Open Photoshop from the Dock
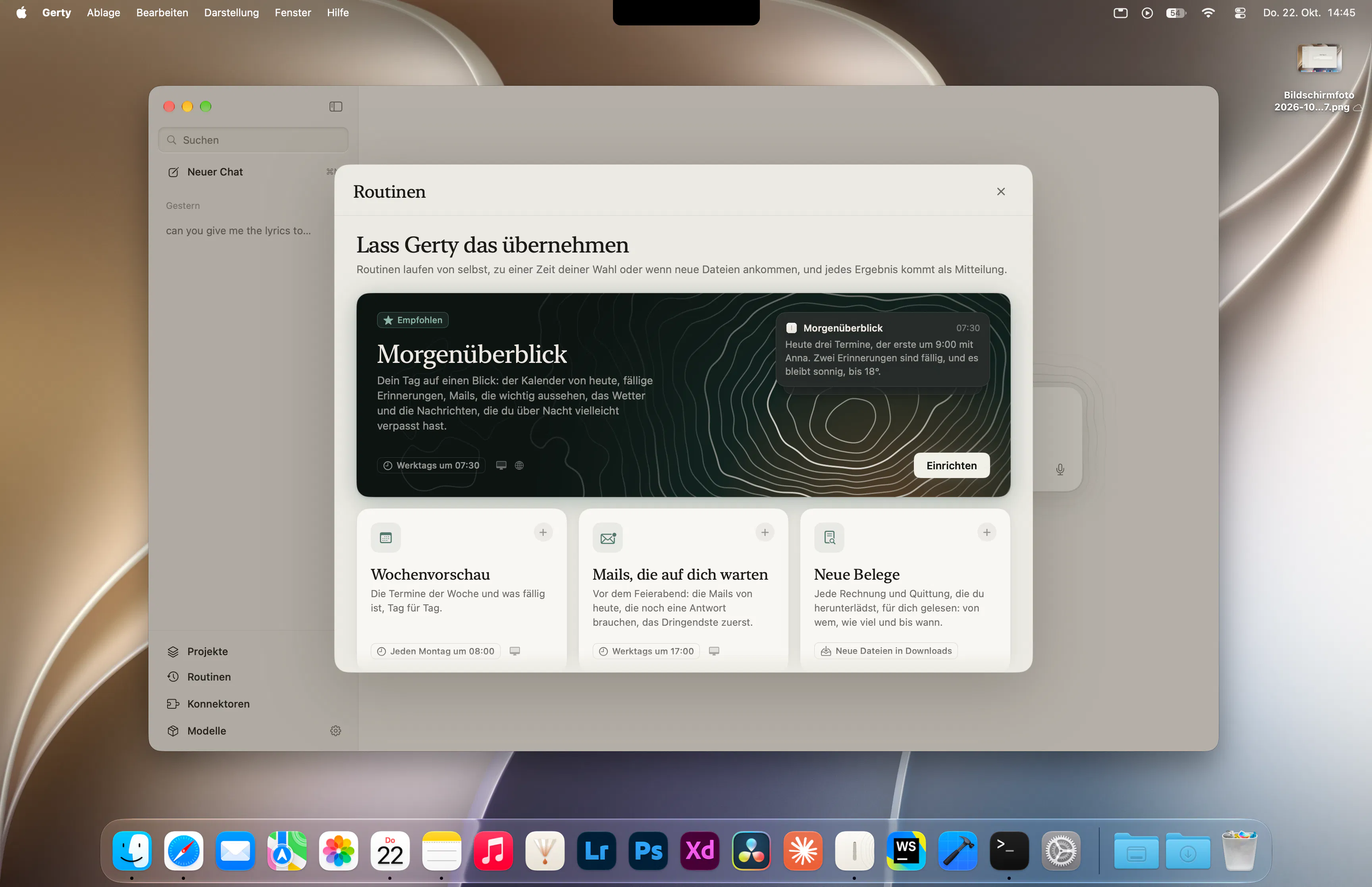The width and height of the screenshot is (1372, 887). (648, 850)
